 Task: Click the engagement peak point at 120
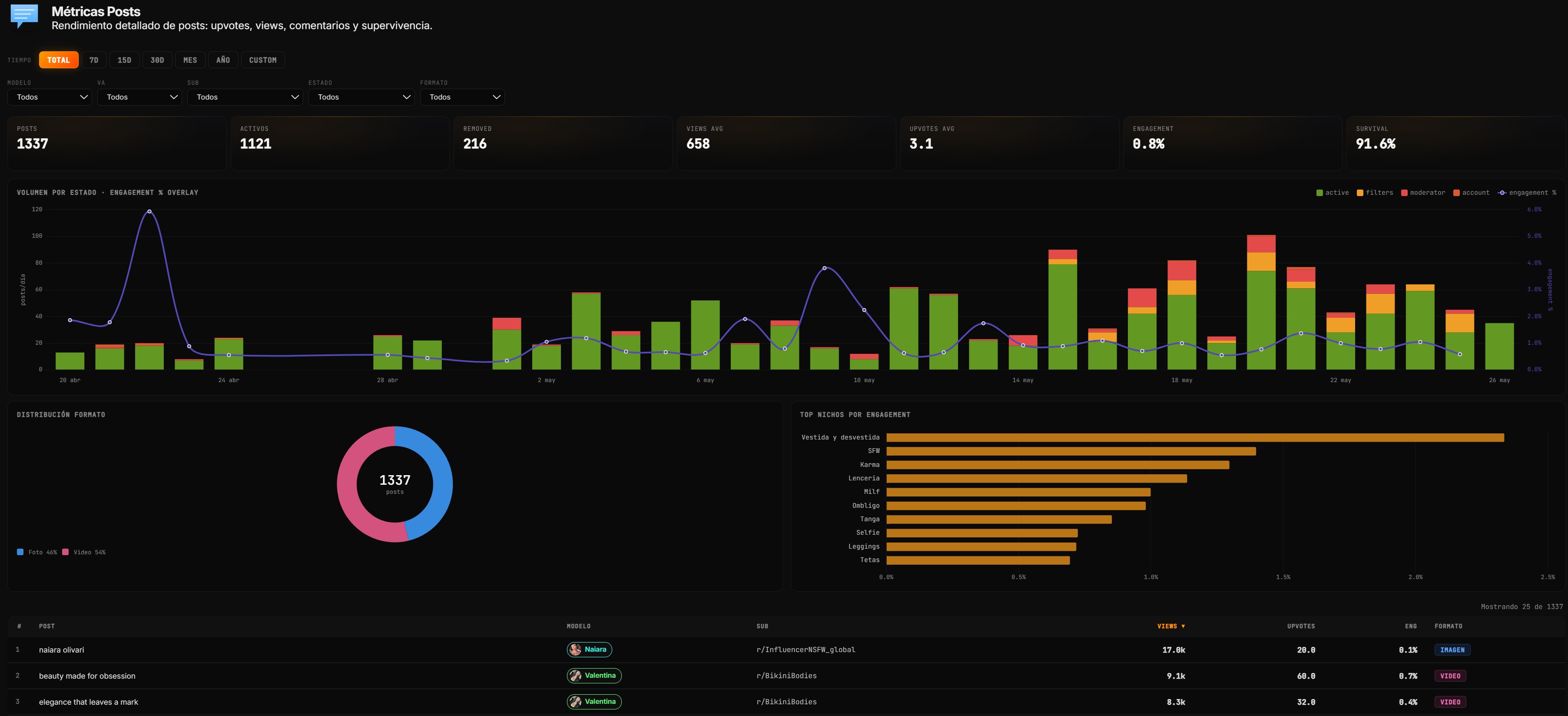click(x=149, y=211)
